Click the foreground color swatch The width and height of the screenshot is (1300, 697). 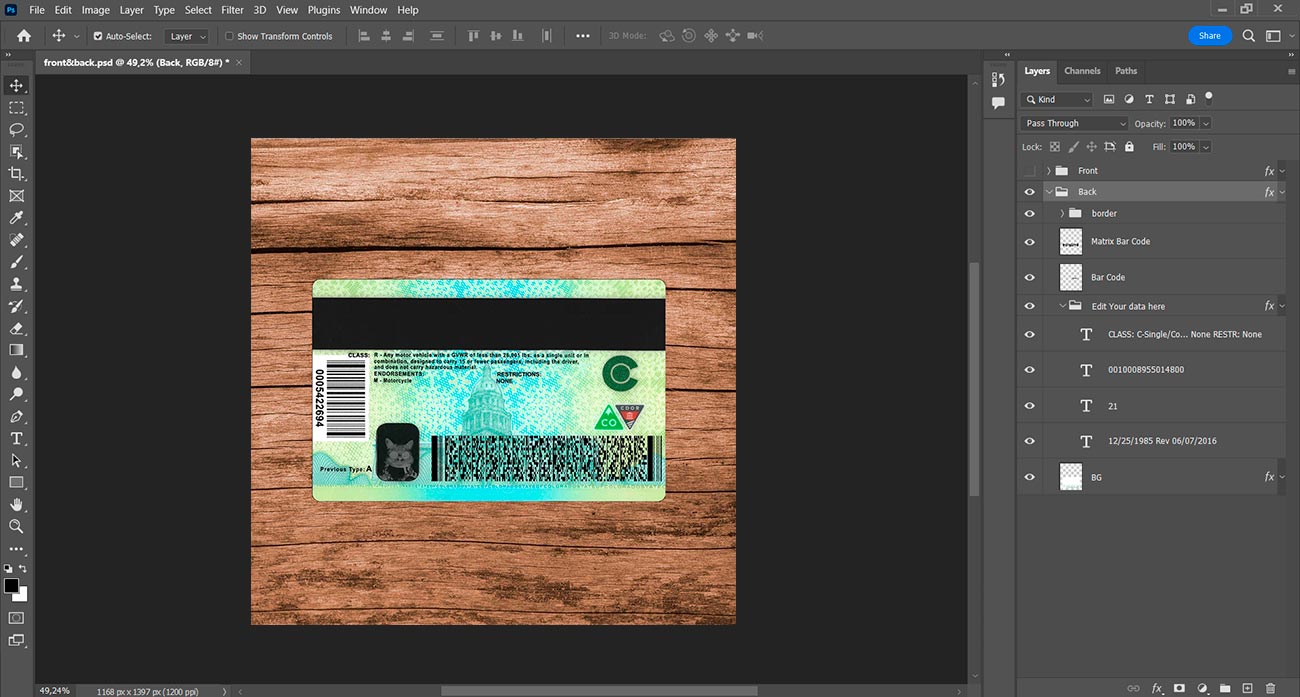point(11,585)
